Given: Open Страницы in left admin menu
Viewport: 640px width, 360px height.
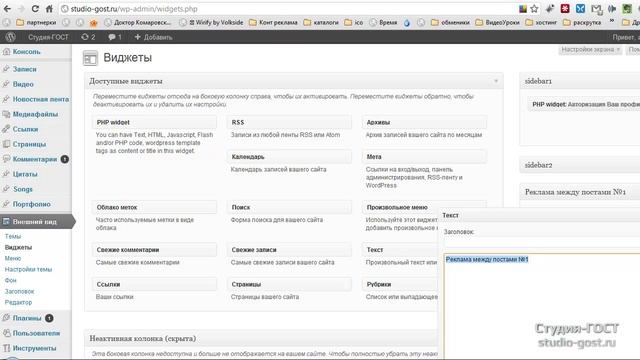Looking at the screenshot, I should 29,144.
